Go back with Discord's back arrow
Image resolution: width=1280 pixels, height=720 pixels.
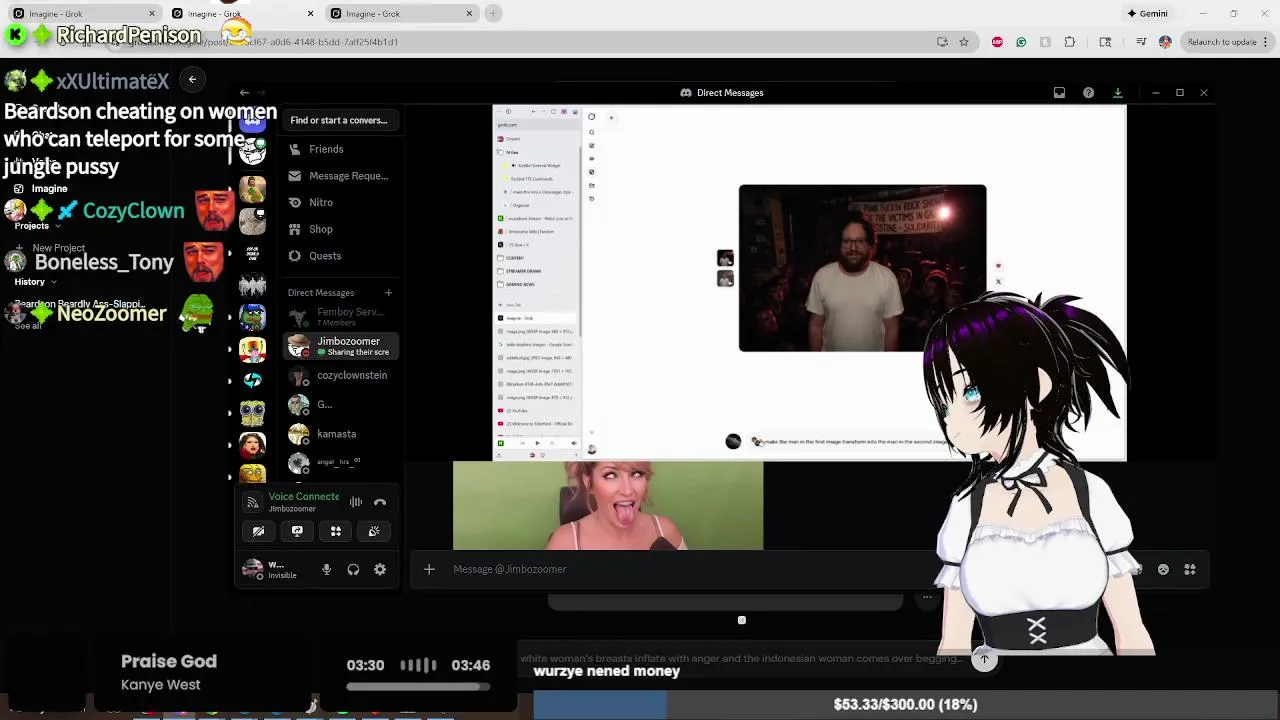244,93
